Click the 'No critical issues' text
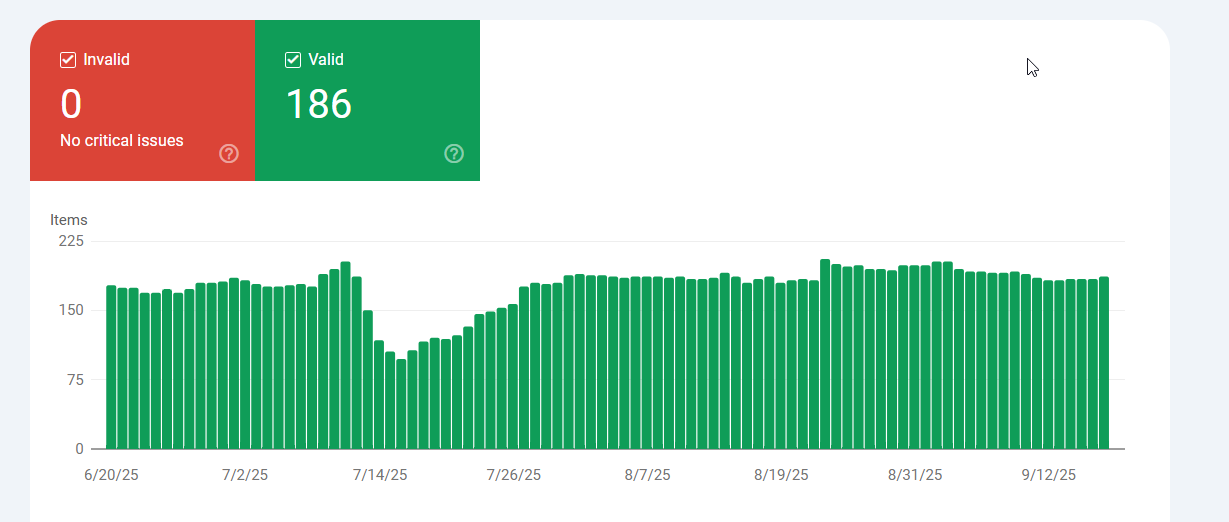This screenshot has width=1229, height=522. pos(122,141)
